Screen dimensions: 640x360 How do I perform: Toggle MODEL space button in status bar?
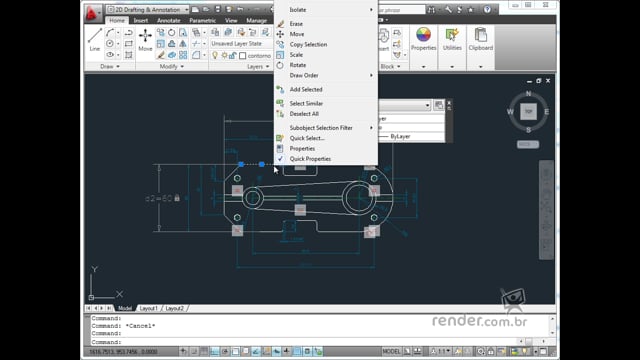click(x=391, y=351)
